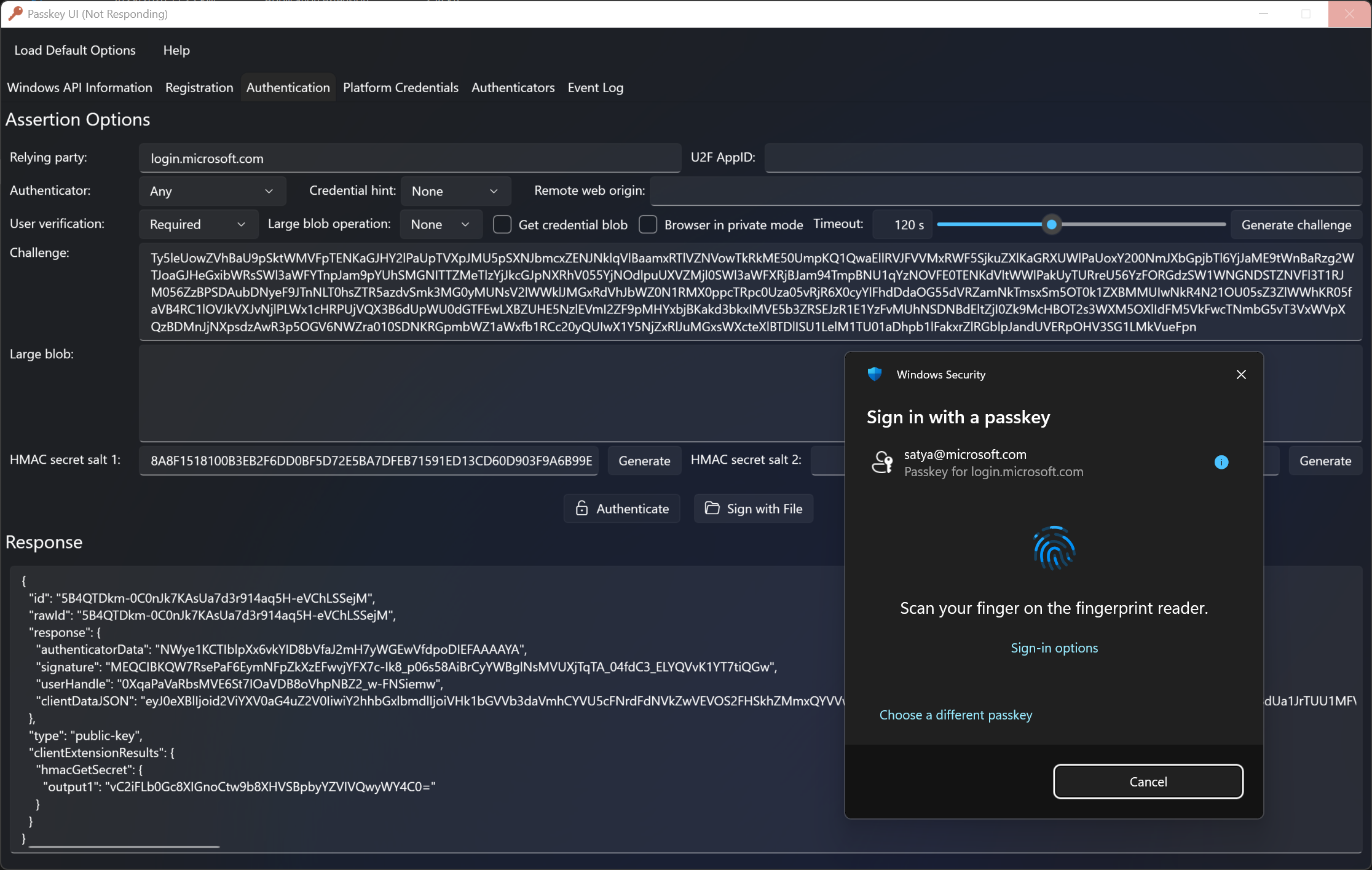
Task: Click the "authenticatorData" line in Response
Action: pos(282,649)
